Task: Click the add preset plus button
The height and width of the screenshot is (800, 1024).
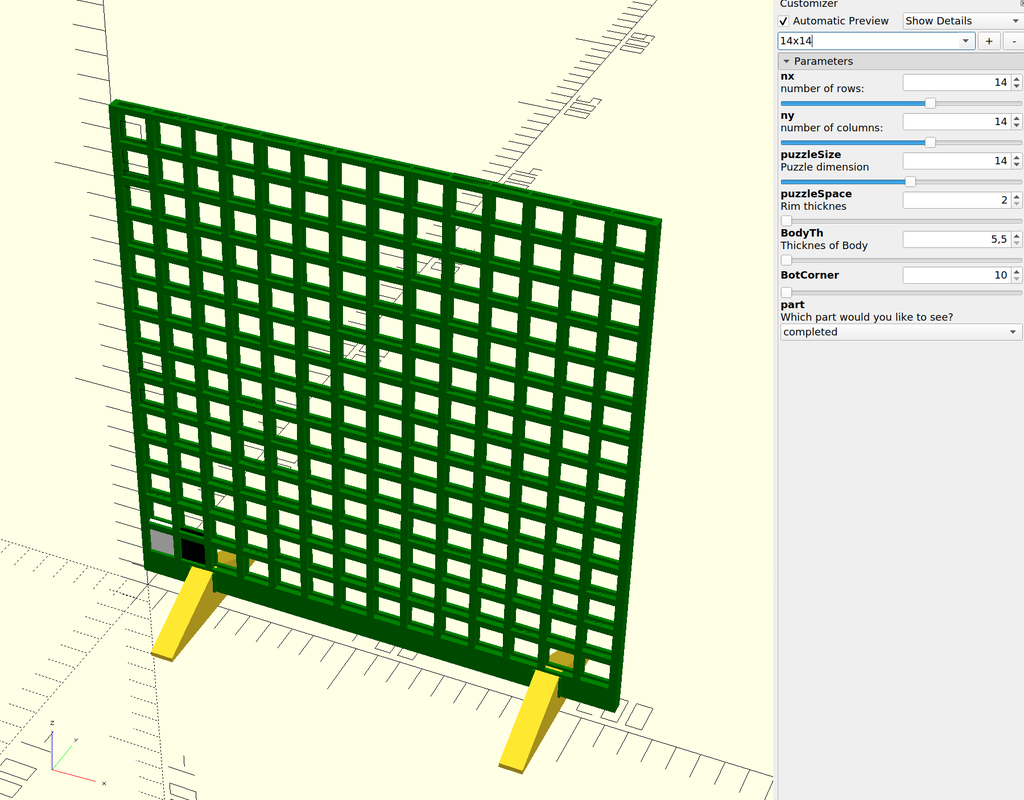Action: [x=988, y=41]
